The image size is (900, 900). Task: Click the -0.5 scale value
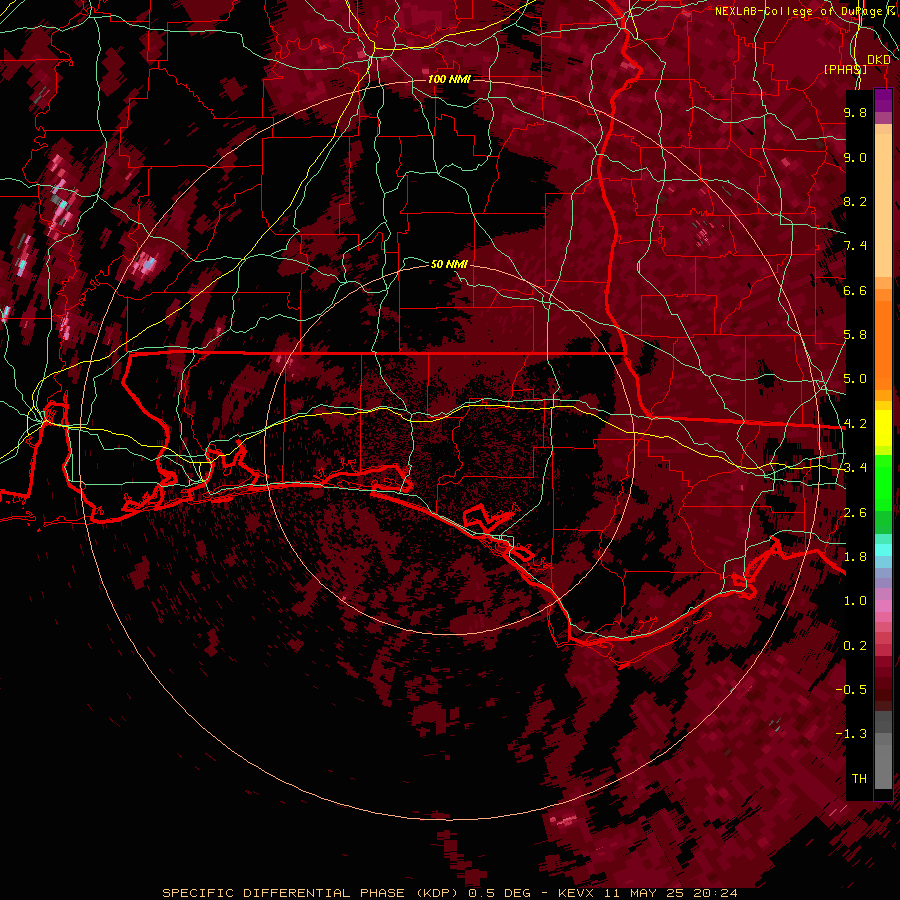851,690
